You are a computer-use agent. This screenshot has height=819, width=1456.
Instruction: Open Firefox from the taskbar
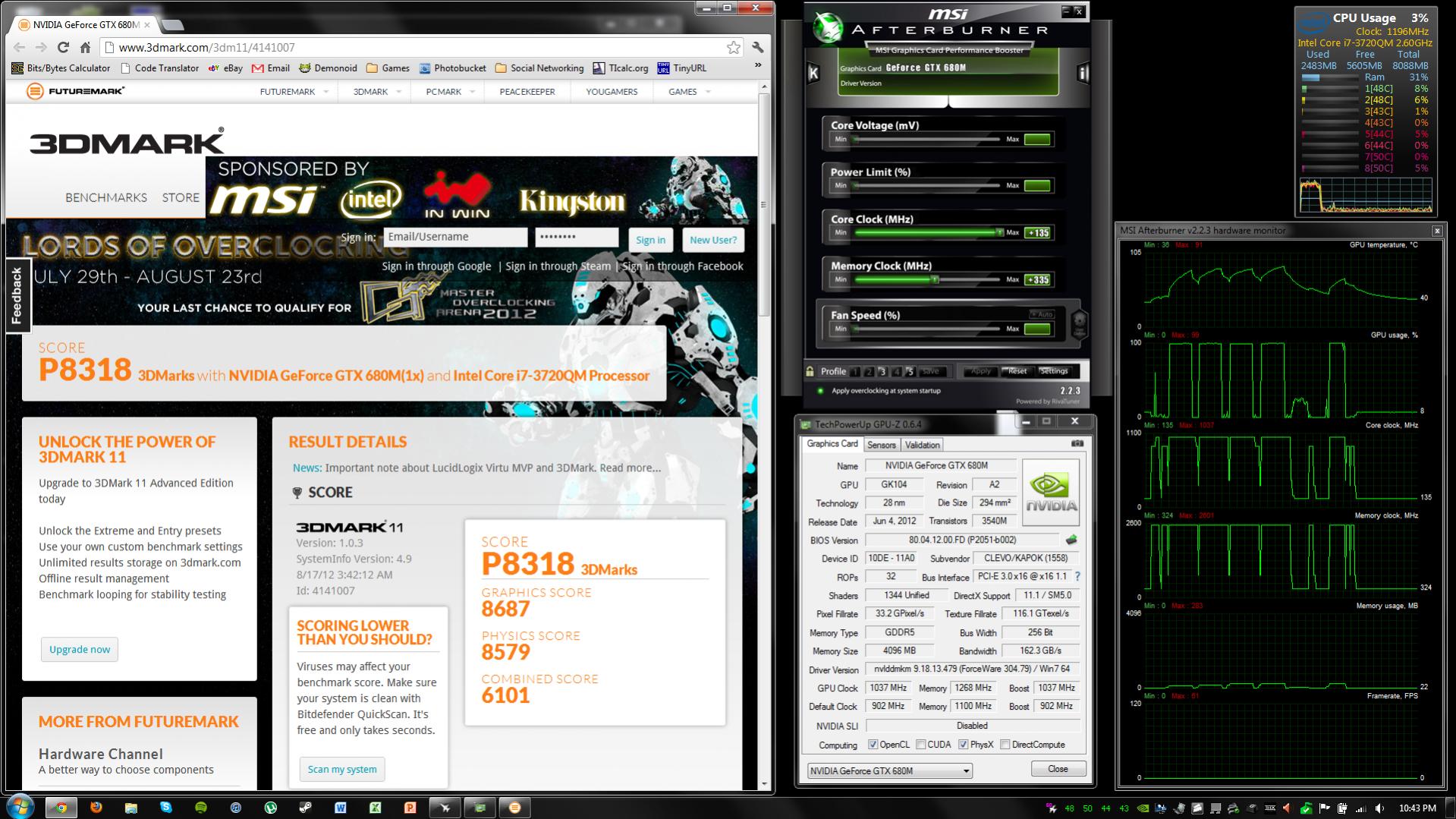pos(96,808)
